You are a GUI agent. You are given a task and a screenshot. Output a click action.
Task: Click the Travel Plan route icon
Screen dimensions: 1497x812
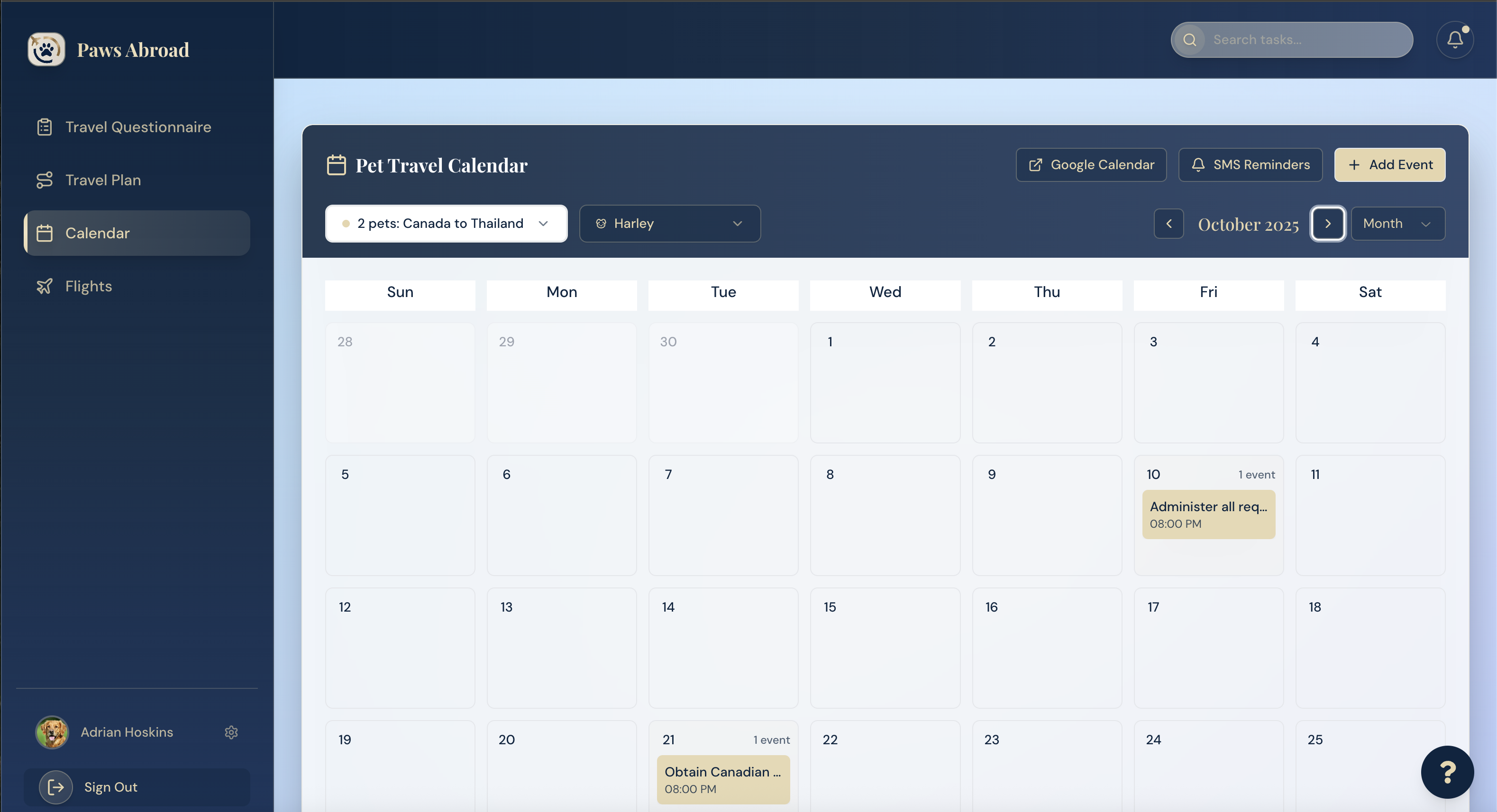click(x=46, y=180)
